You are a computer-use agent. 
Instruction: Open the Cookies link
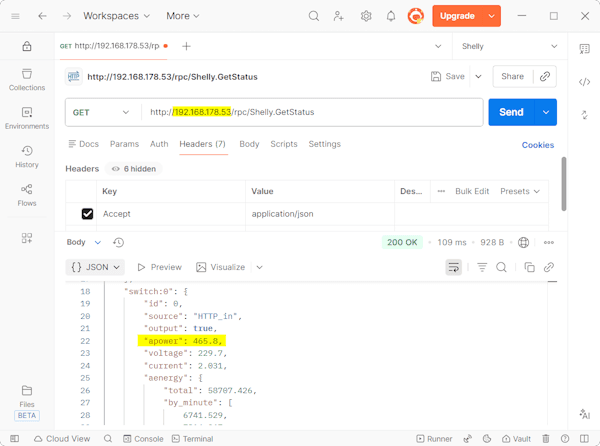coord(537,145)
